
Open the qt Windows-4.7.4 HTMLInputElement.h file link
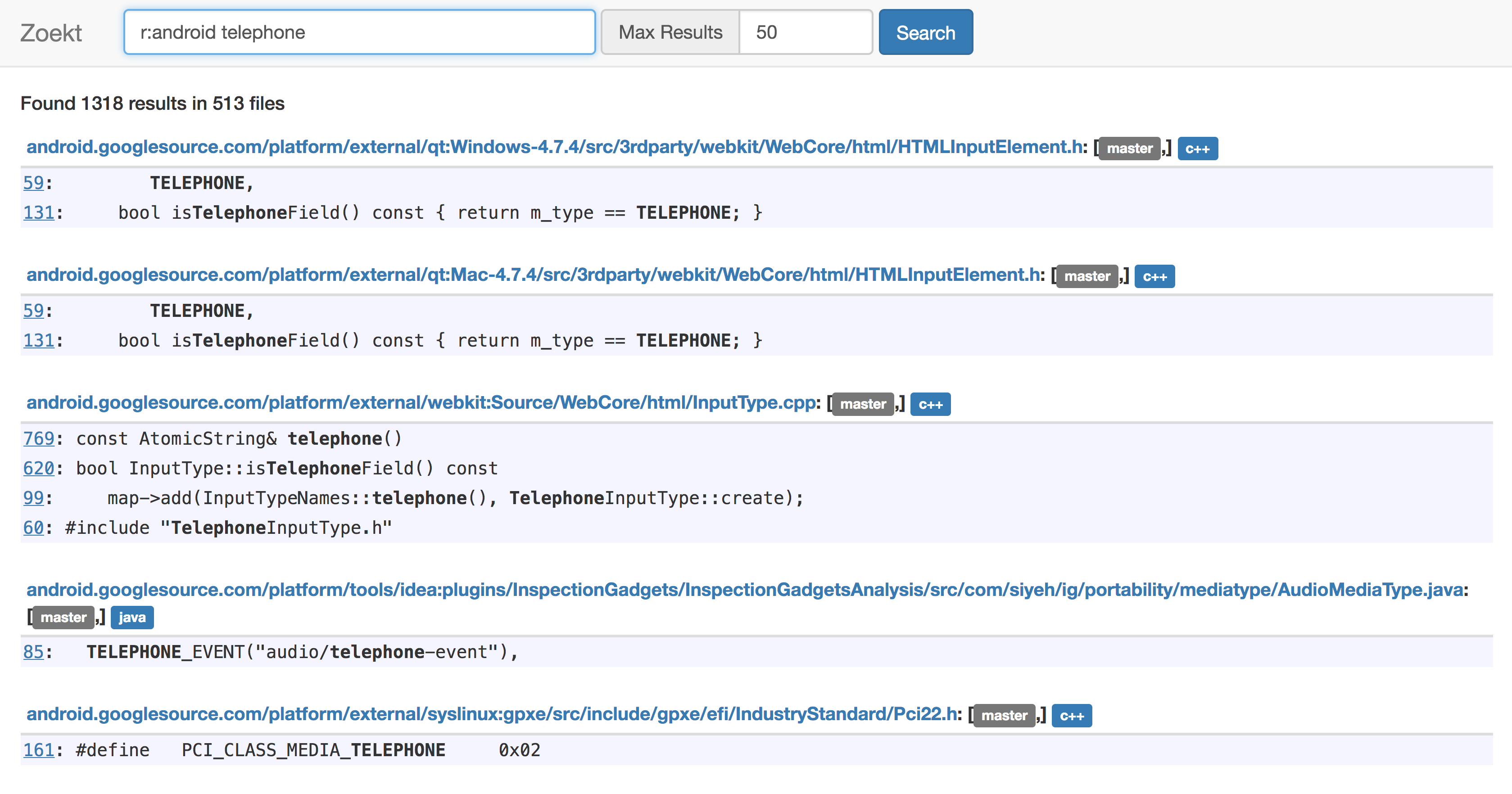555,147
